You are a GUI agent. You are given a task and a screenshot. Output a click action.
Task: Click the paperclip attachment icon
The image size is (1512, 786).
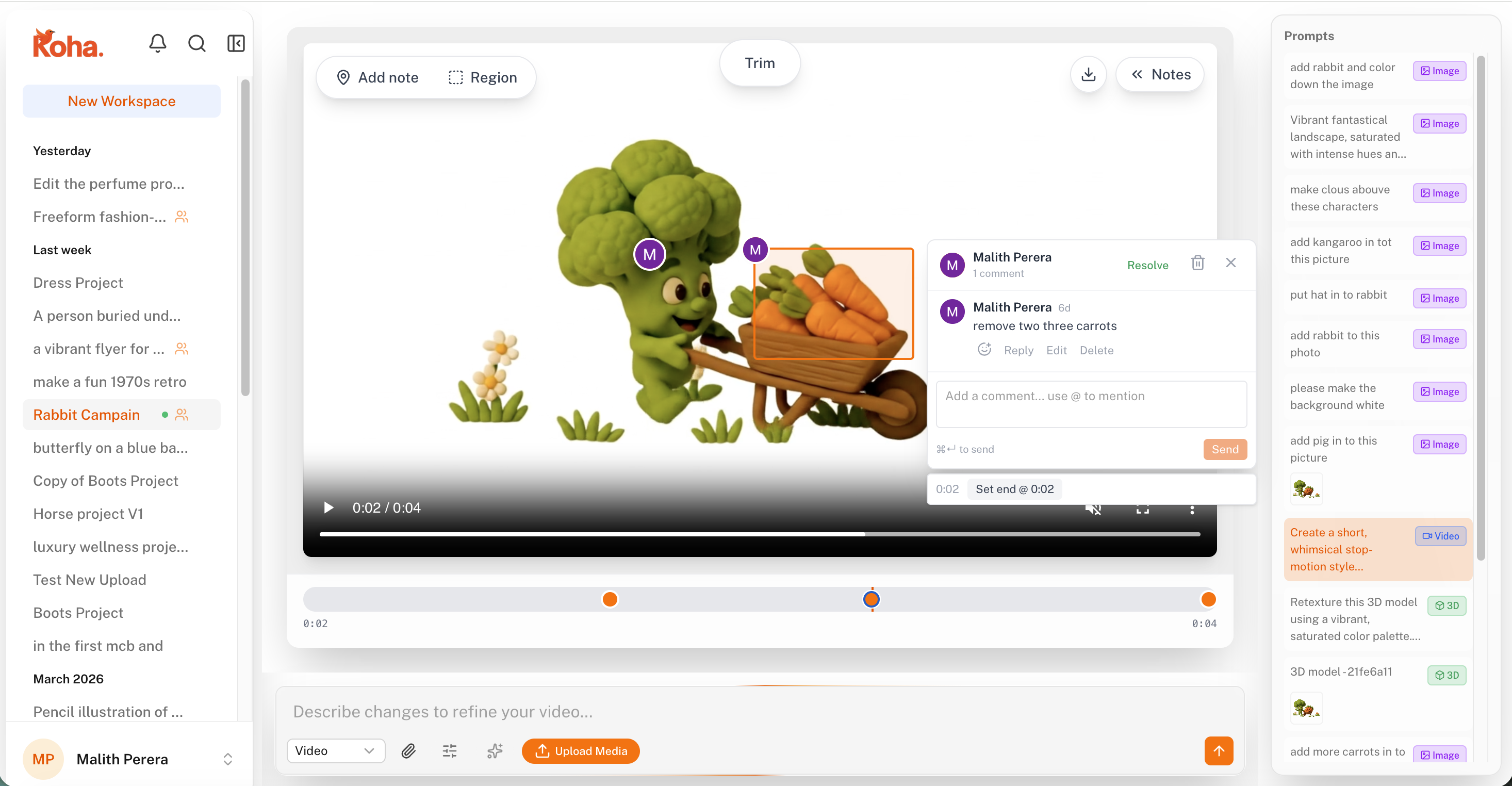[408, 751]
